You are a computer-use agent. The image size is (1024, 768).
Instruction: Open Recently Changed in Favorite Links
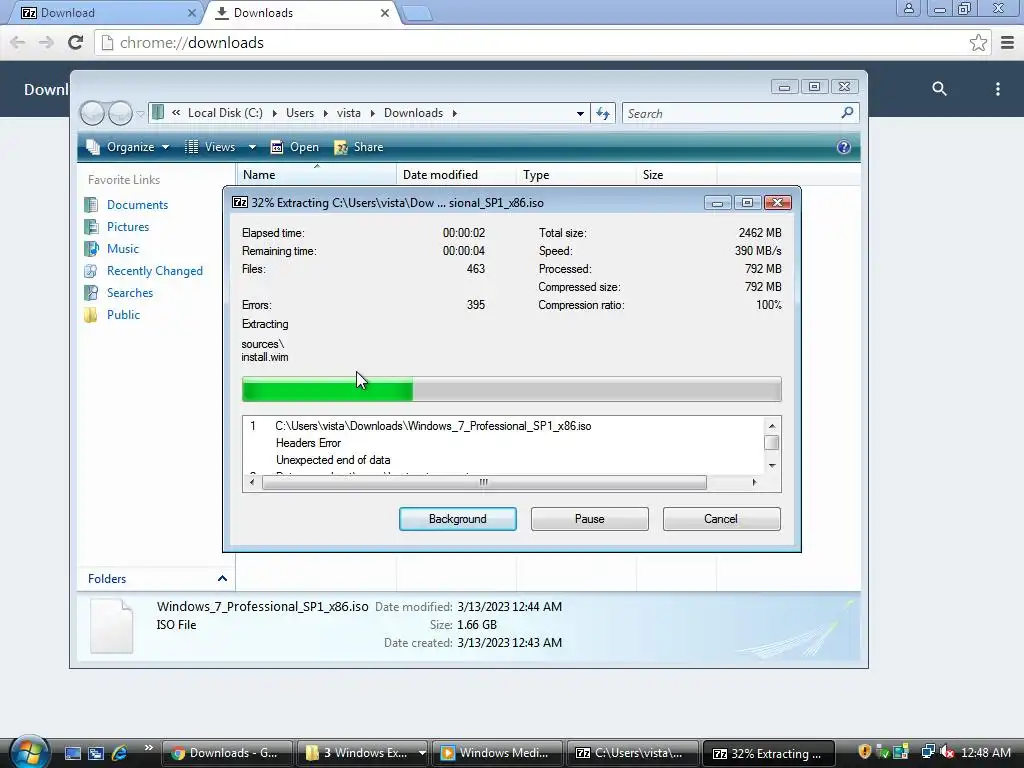tap(155, 270)
